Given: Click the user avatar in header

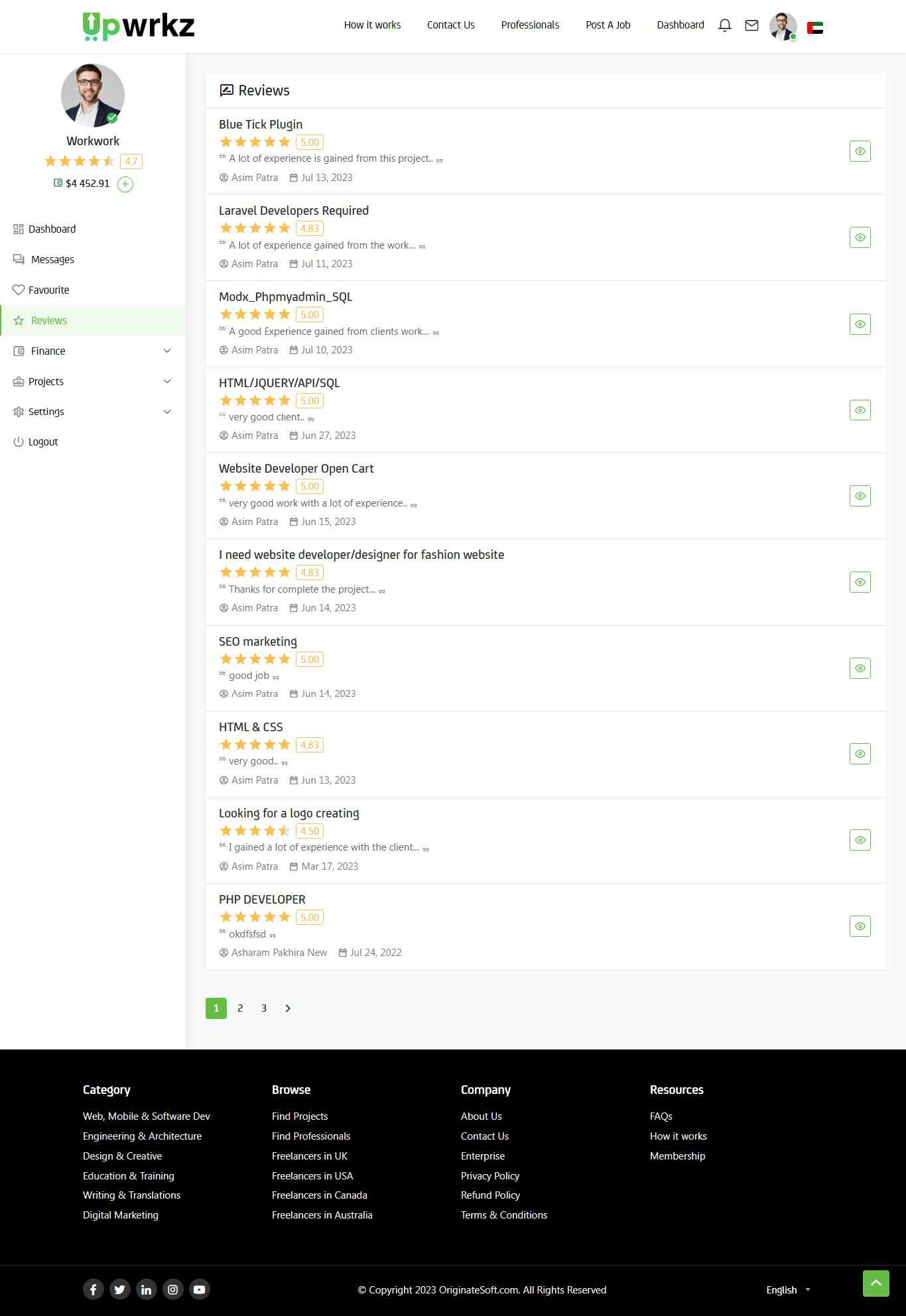Looking at the screenshot, I should click(x=783, y=27).
